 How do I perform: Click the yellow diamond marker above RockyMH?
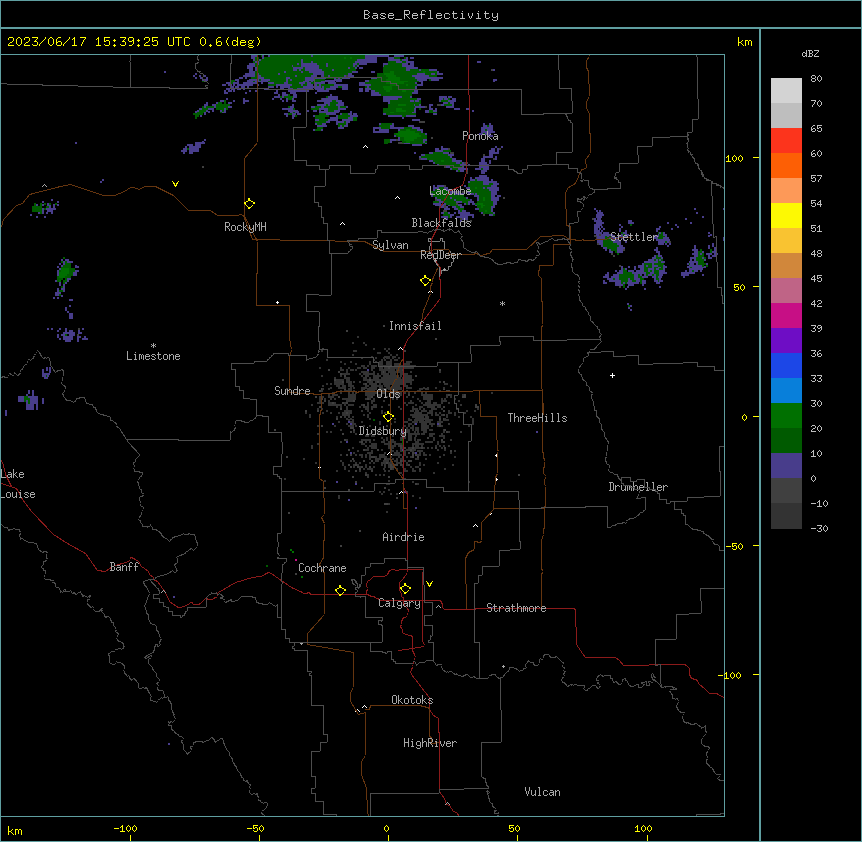point(250,204)
